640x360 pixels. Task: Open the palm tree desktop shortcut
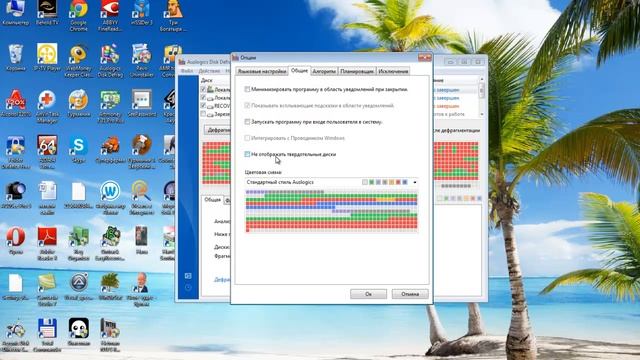pos(110,287)
